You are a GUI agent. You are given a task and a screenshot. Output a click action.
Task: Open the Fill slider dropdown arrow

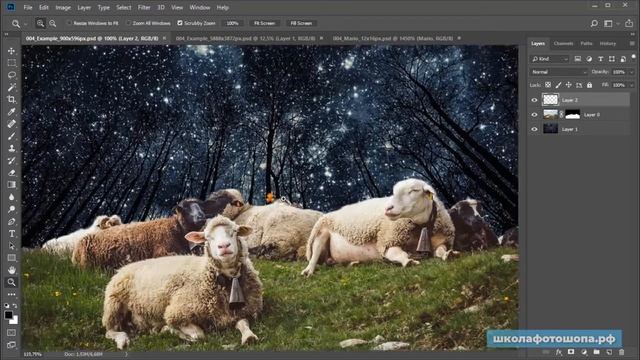point(631,85)
